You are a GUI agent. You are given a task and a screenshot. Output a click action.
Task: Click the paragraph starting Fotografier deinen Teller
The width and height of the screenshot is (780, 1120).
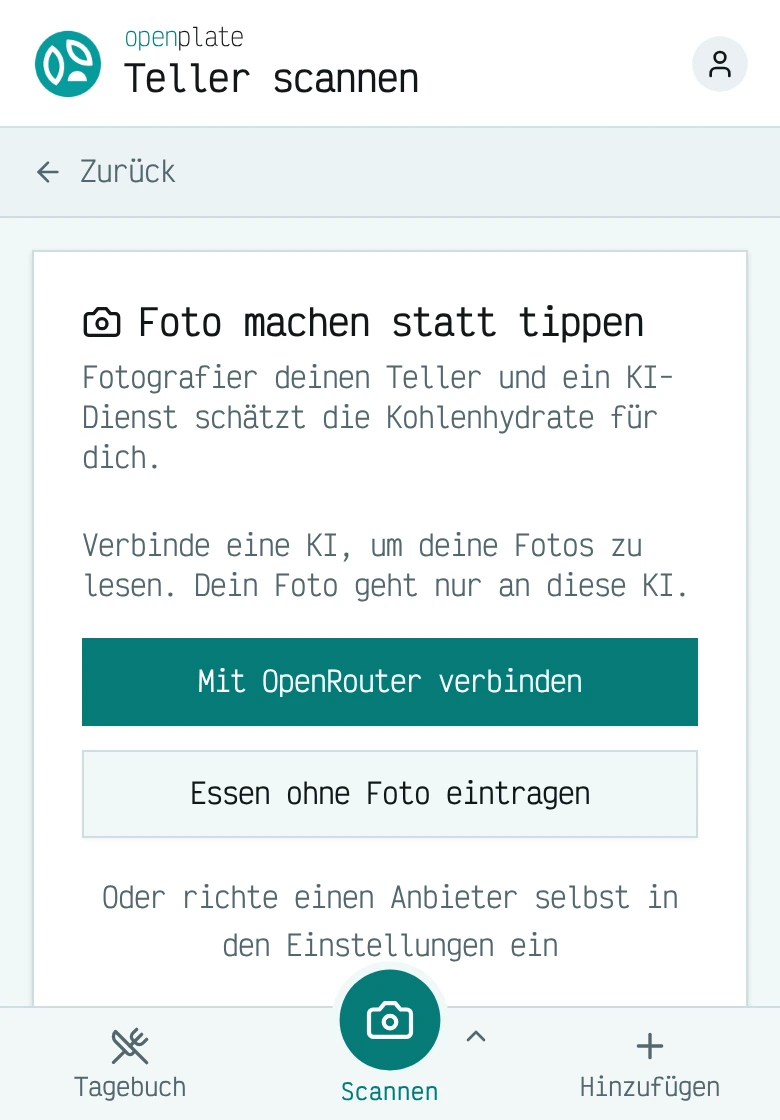pos(377,418)
